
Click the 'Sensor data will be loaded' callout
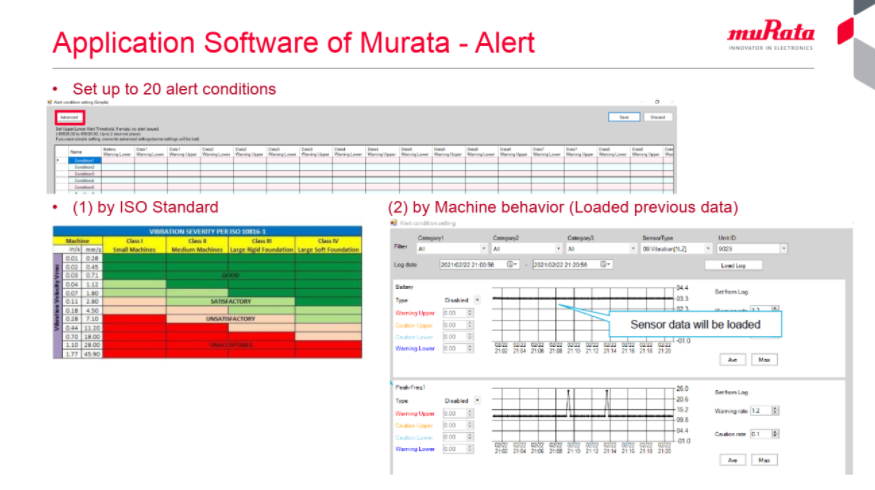(695, 325)
